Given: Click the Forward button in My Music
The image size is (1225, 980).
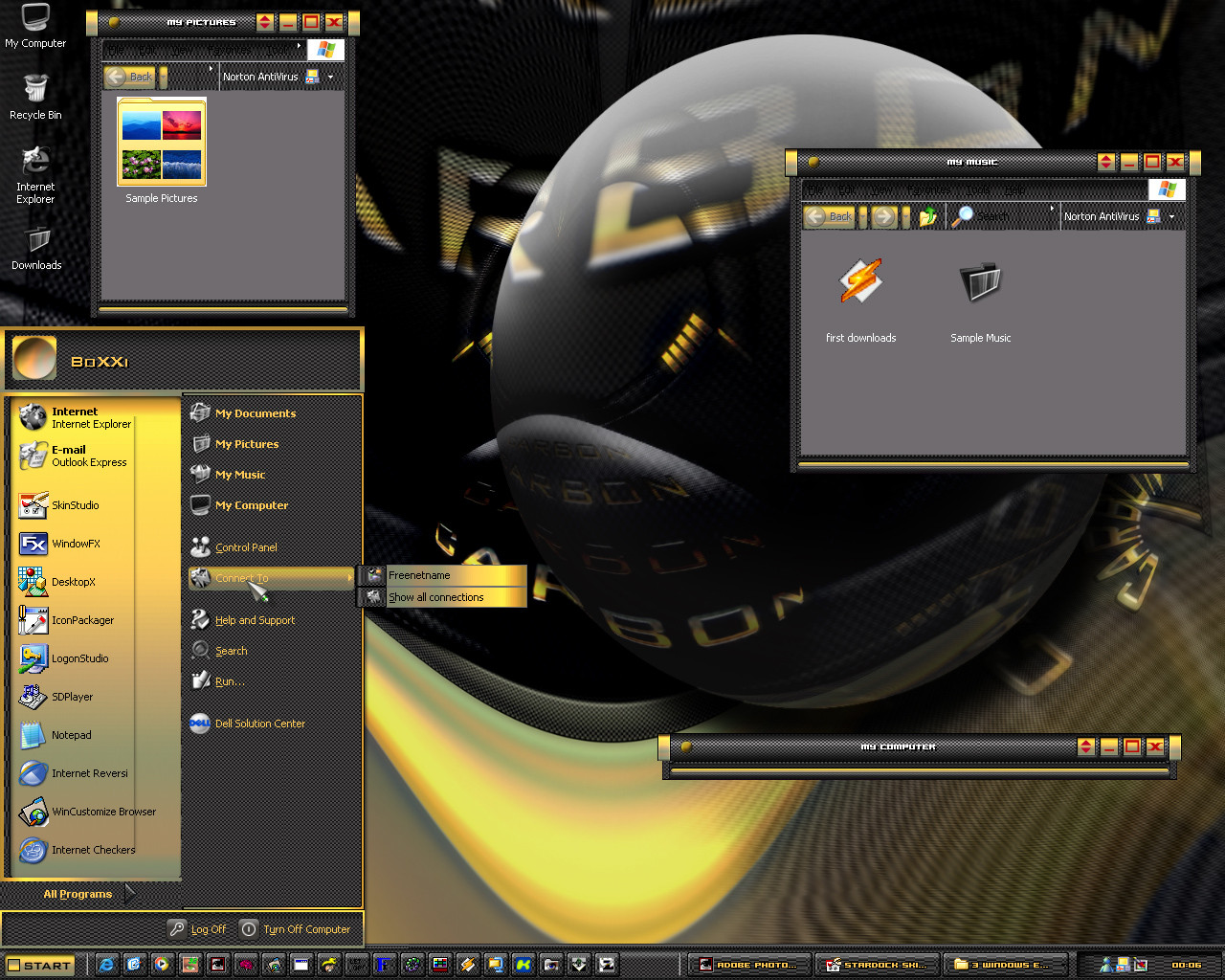Looking at the screenshot, I should (x=884, y=217).
